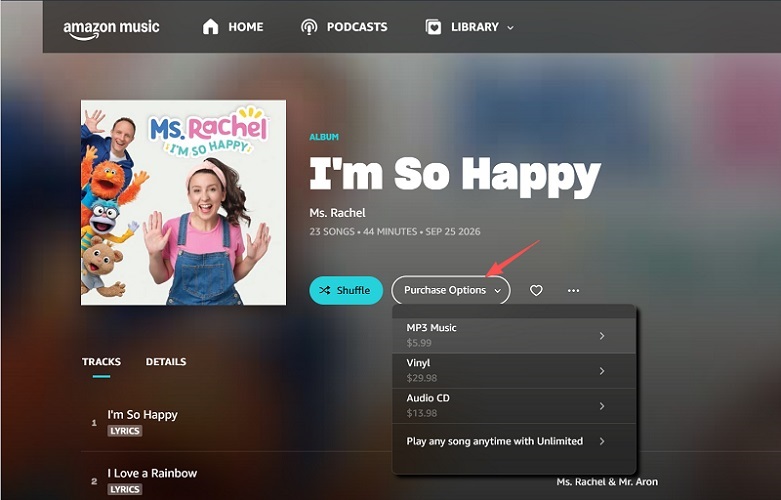Choose the MP3 Music $5.99 option
Screen dimensions: 781x500
pos(514,336)
